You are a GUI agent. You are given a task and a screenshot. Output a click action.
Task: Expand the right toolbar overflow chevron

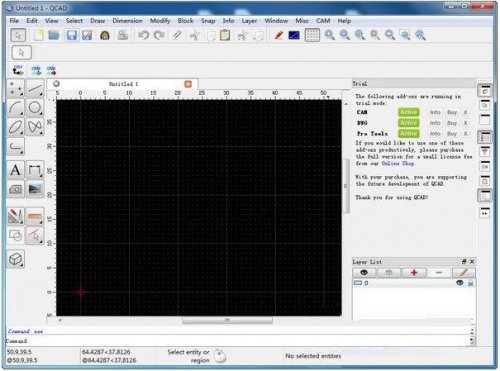(x=485, y=213)
